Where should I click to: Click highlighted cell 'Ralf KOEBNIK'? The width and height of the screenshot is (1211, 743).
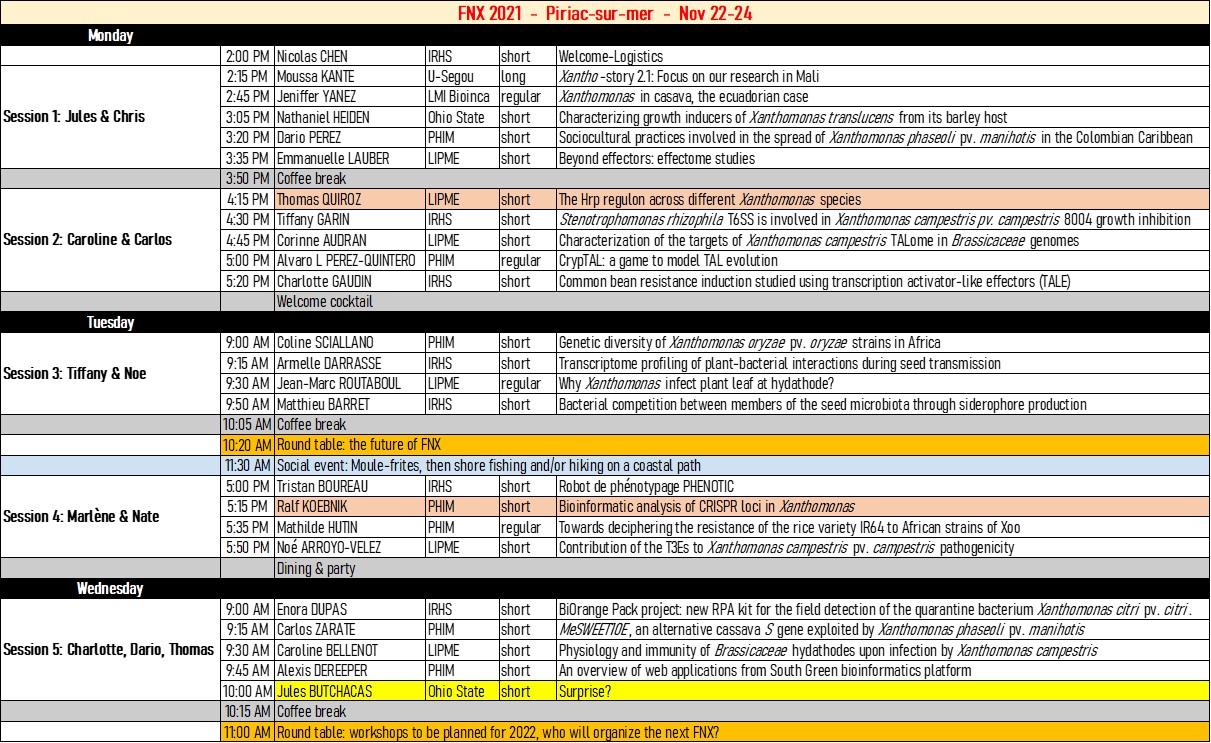[349, 507]
